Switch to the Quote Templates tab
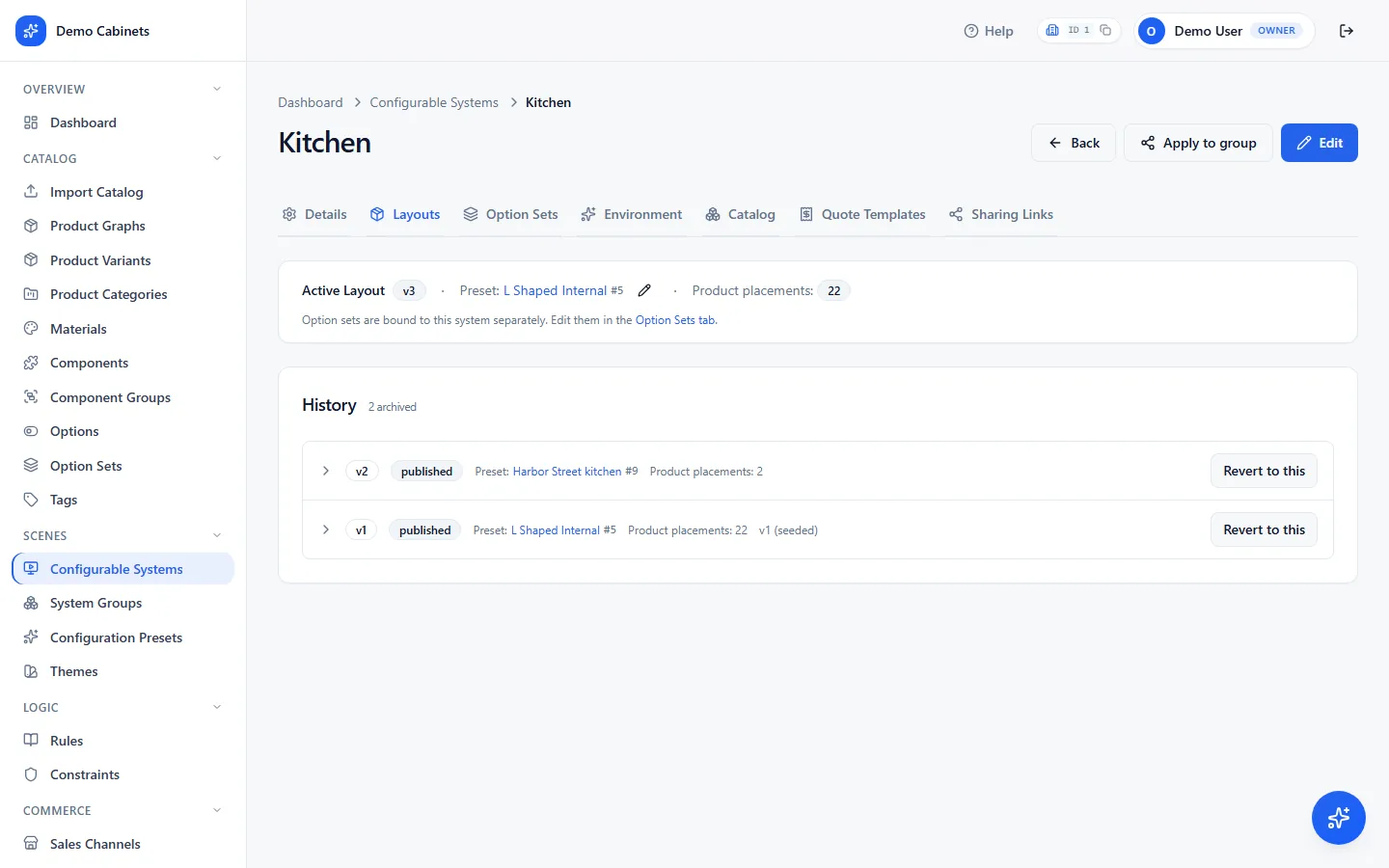Screen dimensions: 1389x868 pos(862,214)
